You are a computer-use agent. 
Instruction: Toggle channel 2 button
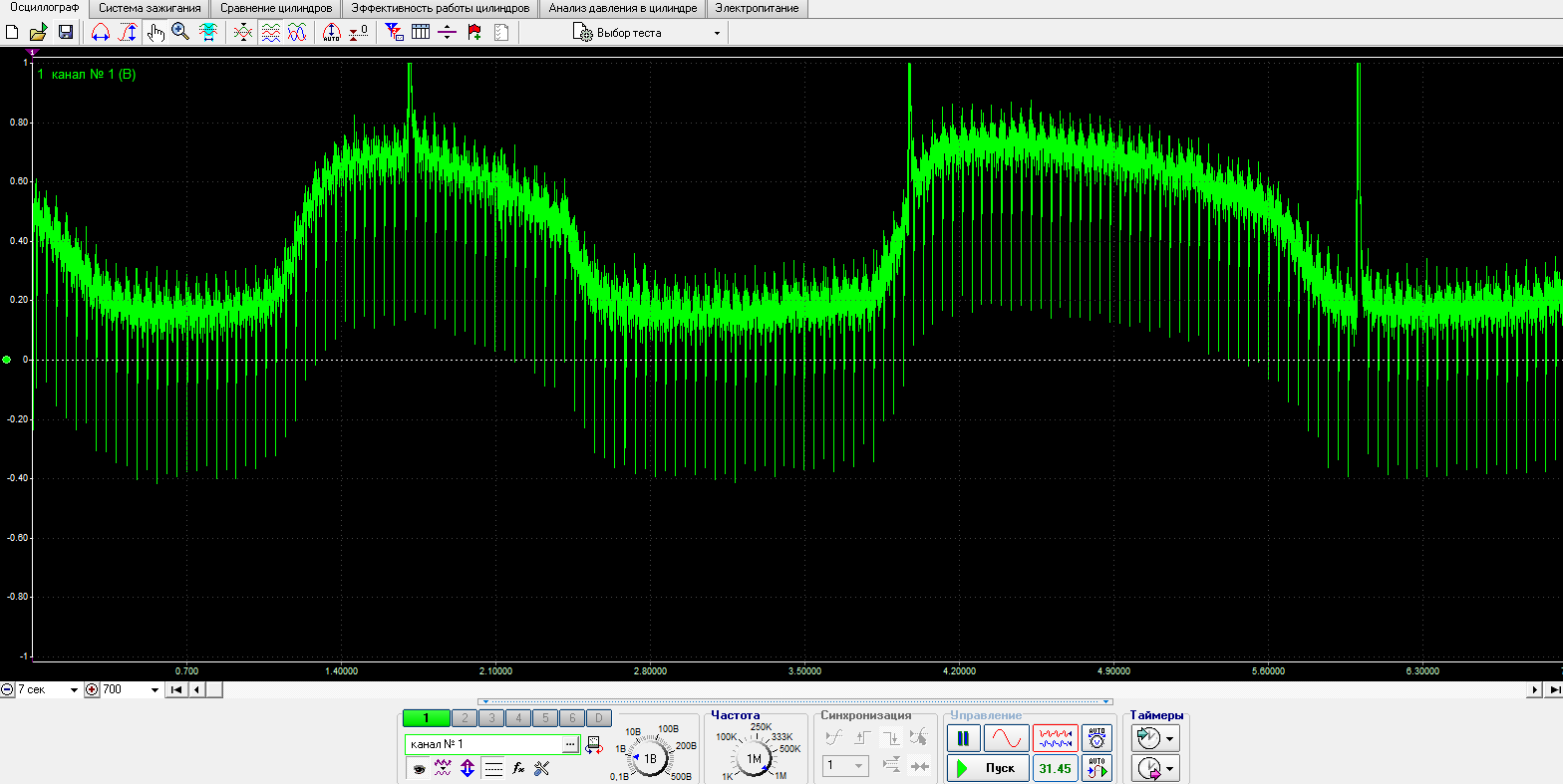pyautogui.click(x=464, y=718)
